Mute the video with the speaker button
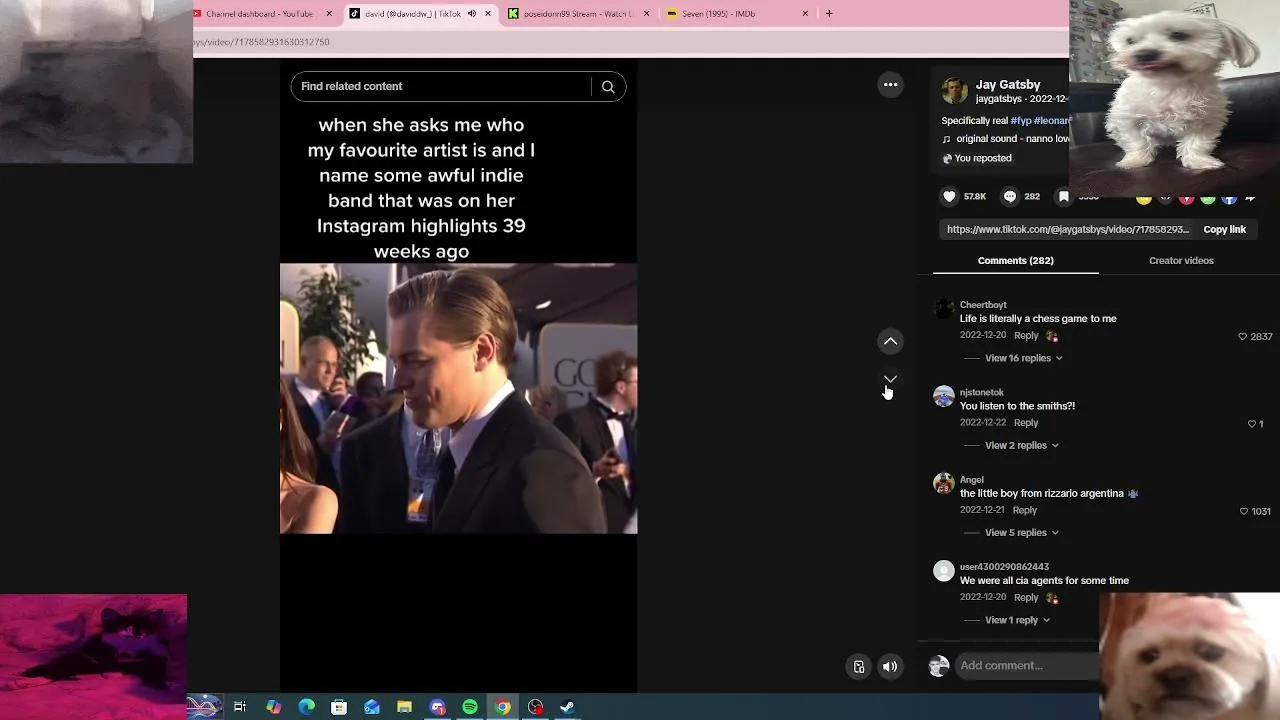 click(890, 667)
